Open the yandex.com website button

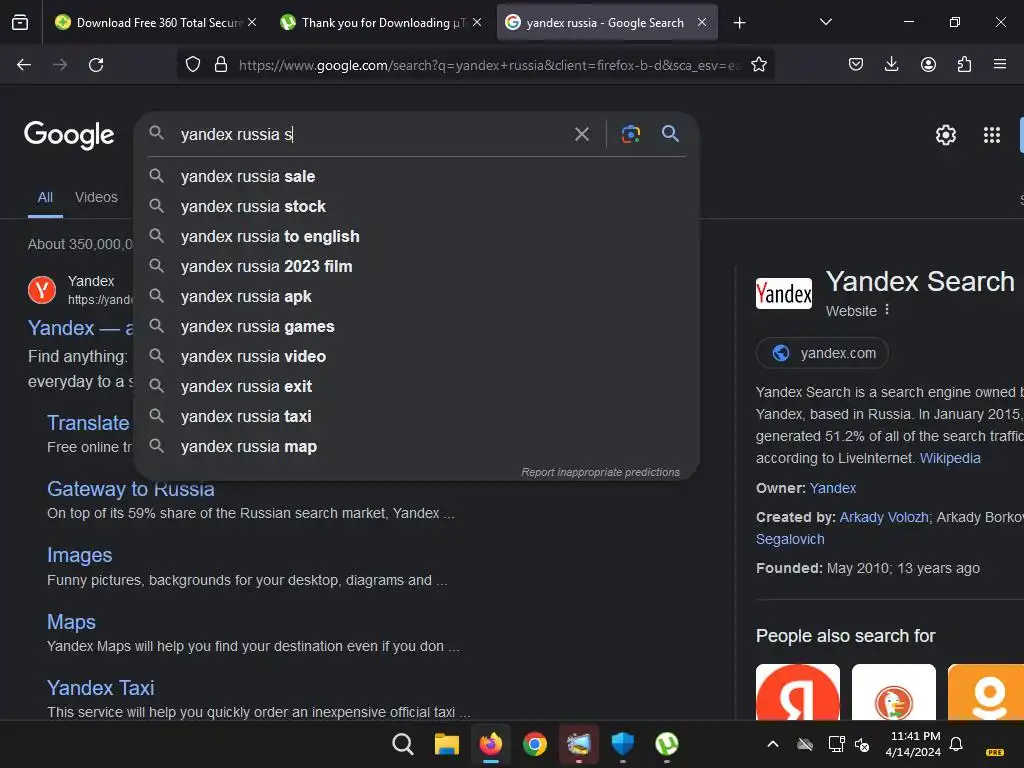tap(822, 353)
